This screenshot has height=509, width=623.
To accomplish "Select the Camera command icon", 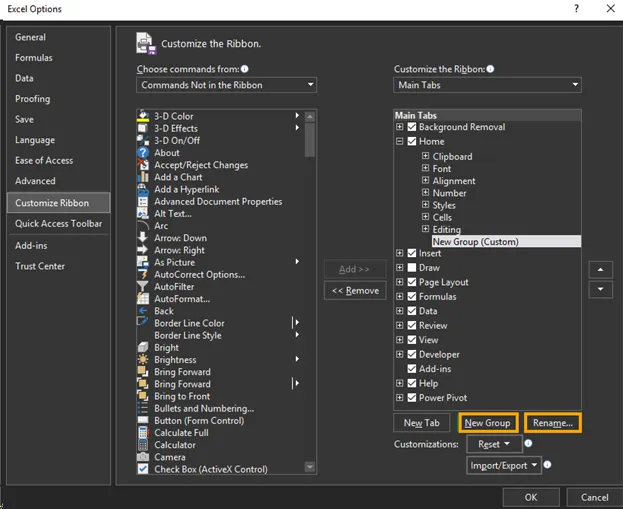I will [x=143, y=457].
